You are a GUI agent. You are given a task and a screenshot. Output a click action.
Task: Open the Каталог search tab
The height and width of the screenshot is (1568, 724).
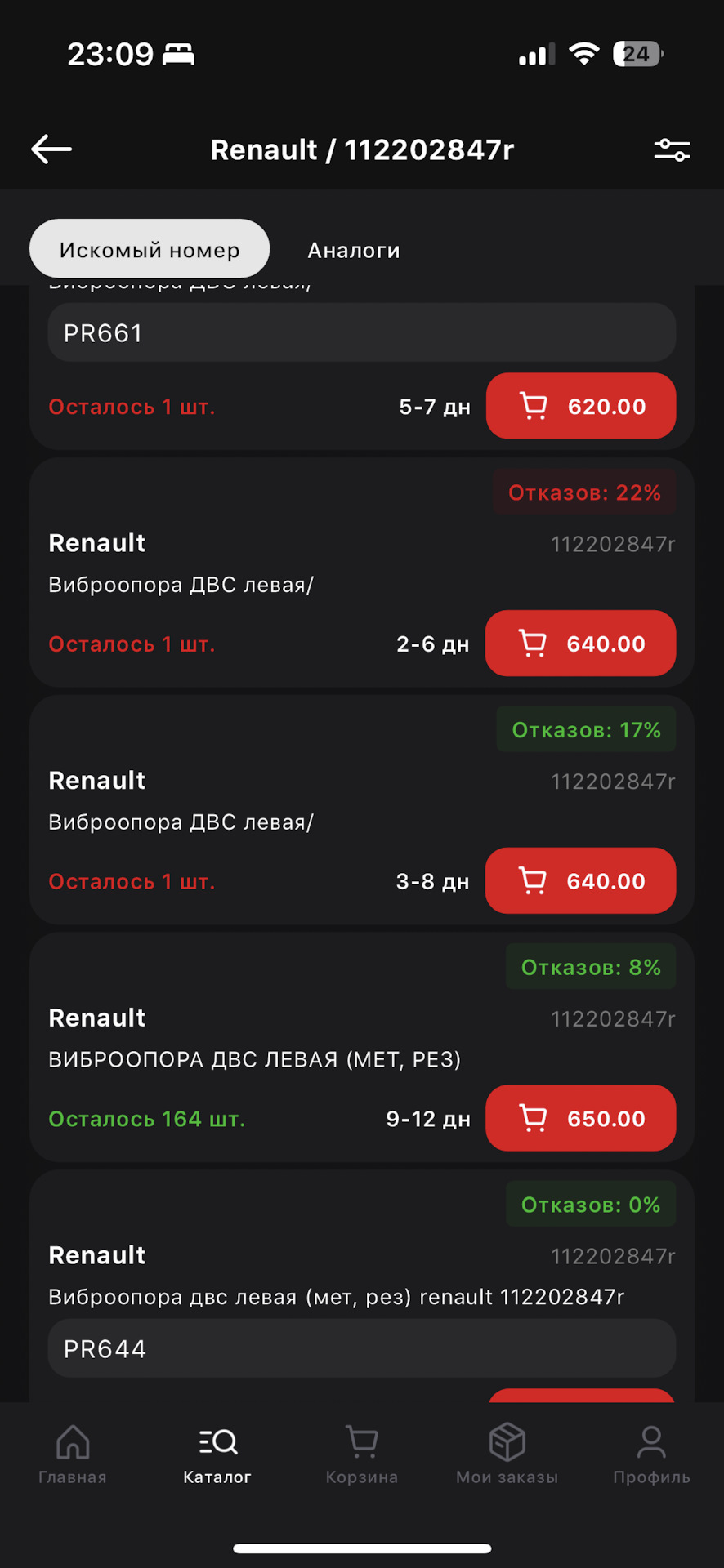coord(217,1454)
